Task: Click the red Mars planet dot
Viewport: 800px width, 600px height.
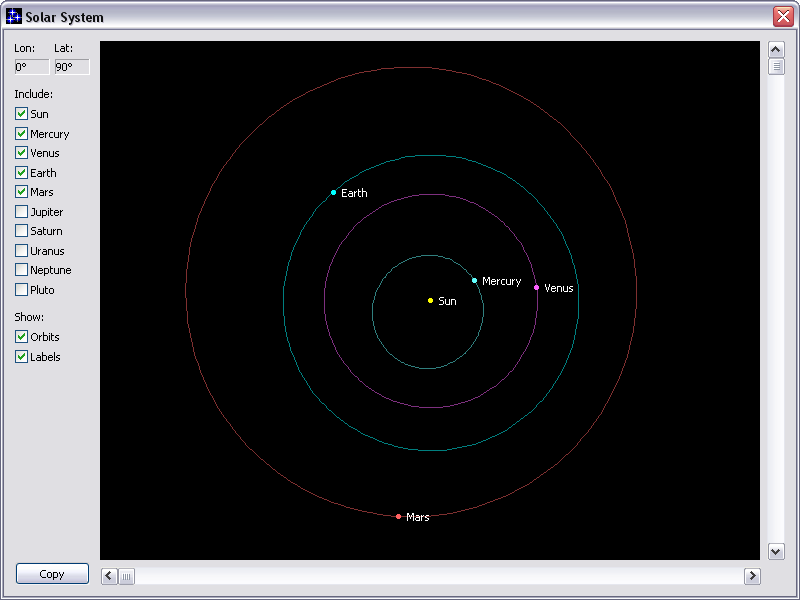Action: (398, 516)
